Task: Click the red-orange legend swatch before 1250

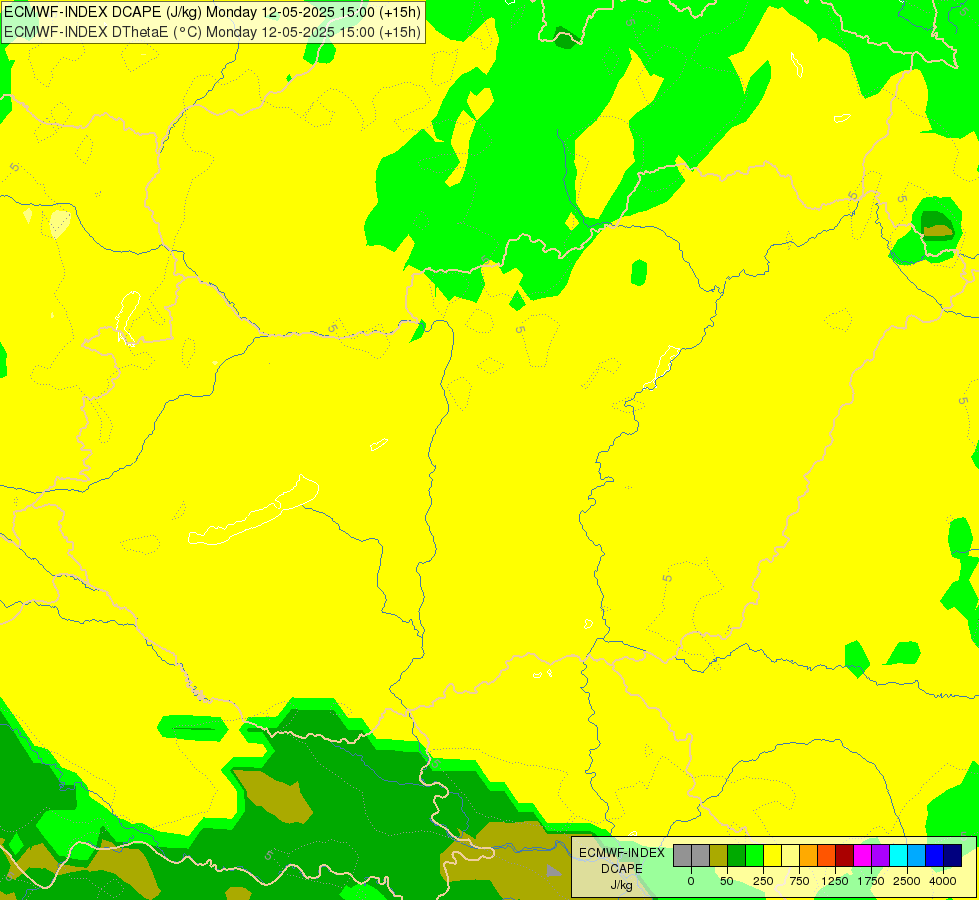Action: pyautogui.click(x=827, y=856)
